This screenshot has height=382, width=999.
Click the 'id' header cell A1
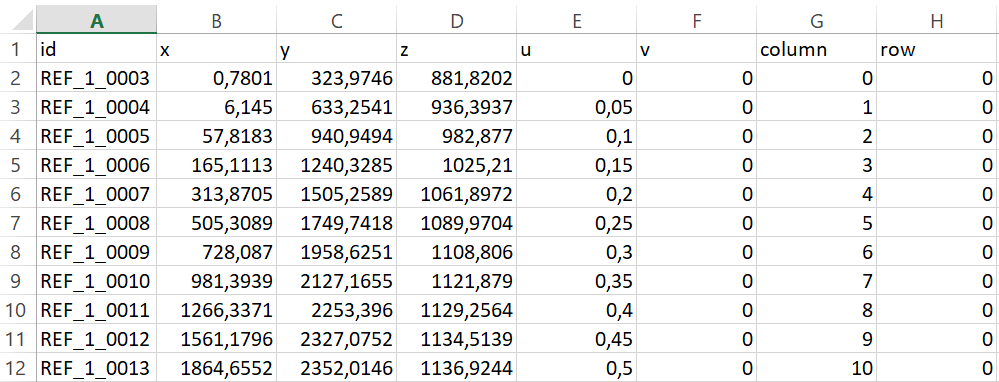pos(96,49)
